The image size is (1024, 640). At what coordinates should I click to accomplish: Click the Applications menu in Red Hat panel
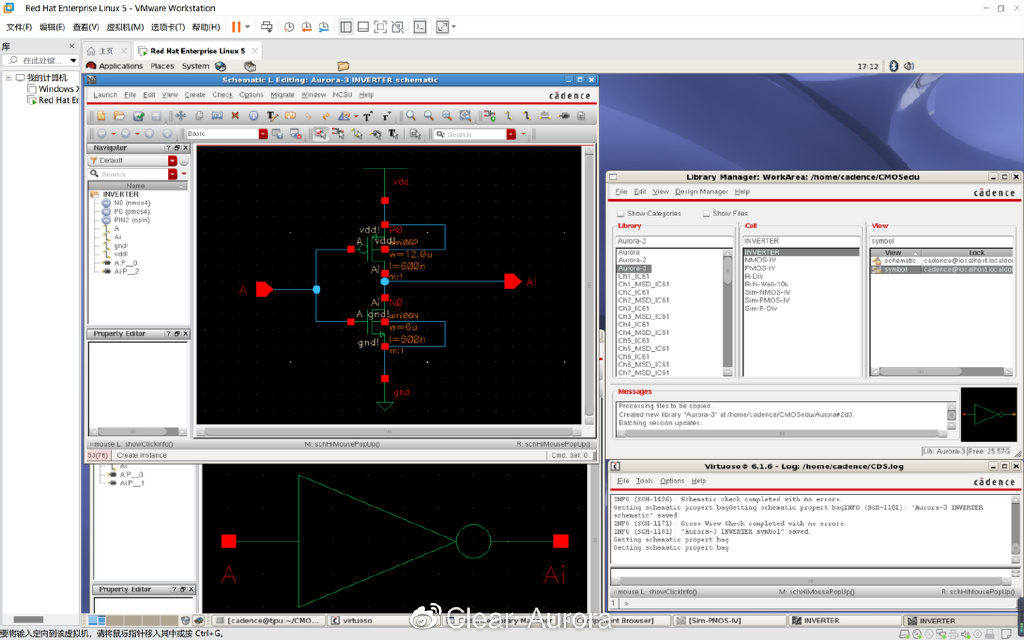120,66
